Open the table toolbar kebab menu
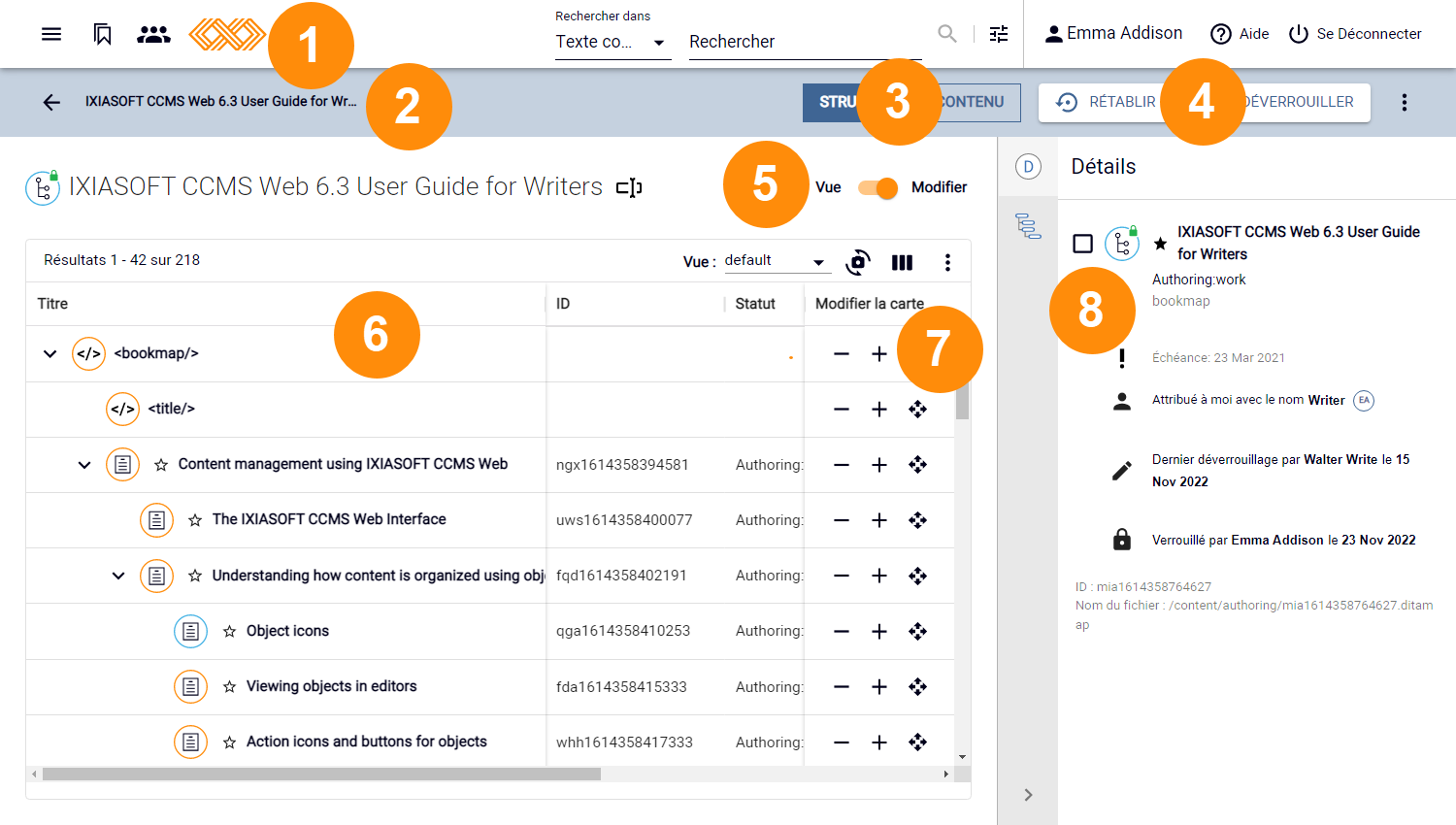 947,262
